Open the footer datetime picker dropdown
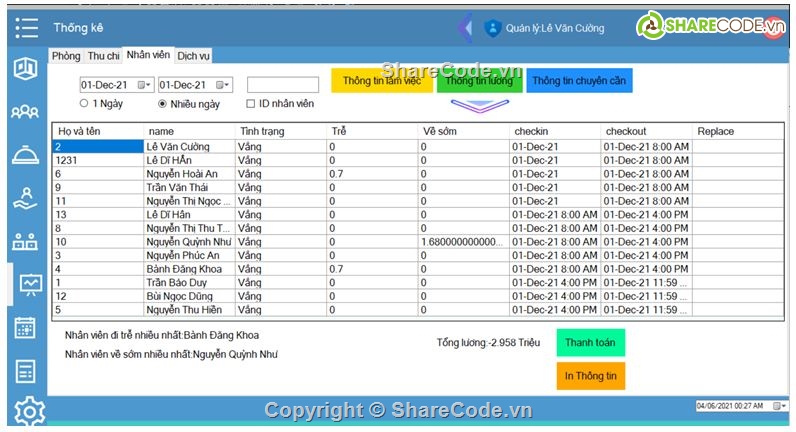The height and width of the screenshot is (432, 796). 779,406
